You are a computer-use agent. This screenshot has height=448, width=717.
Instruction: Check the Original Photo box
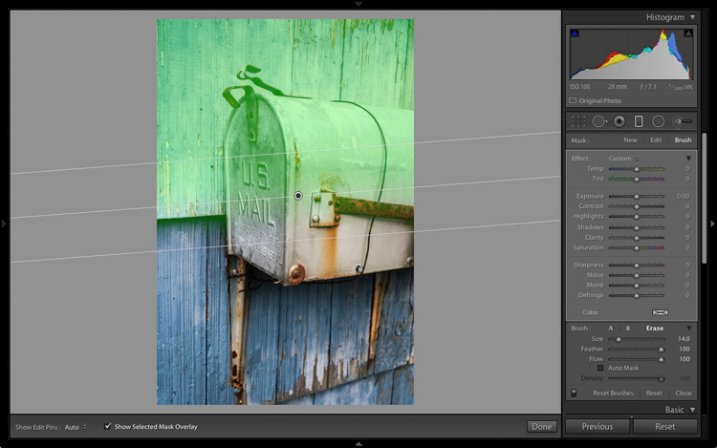click(x=573, y=101)
